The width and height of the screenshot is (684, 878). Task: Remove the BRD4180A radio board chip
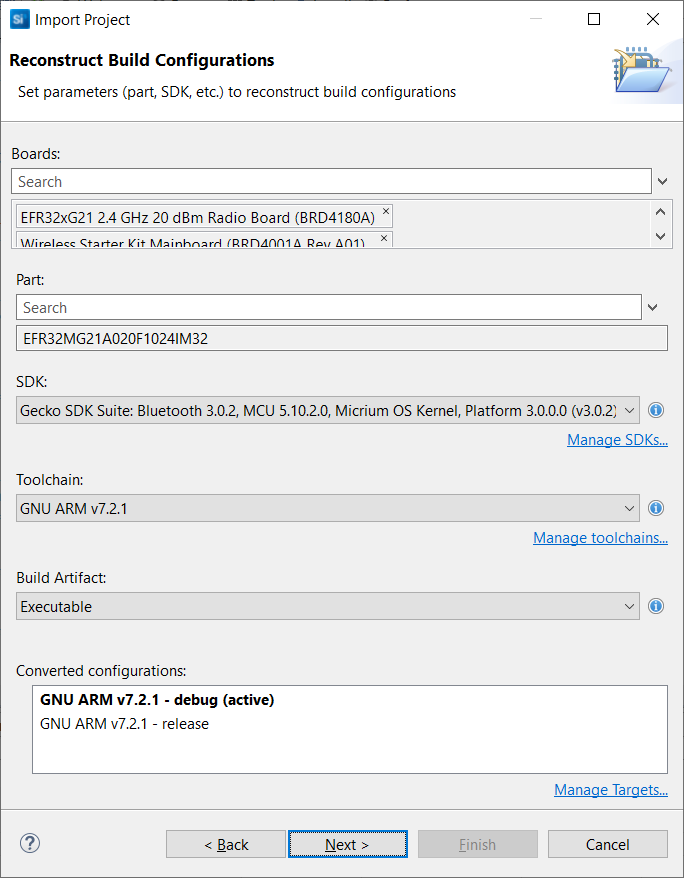385,212
